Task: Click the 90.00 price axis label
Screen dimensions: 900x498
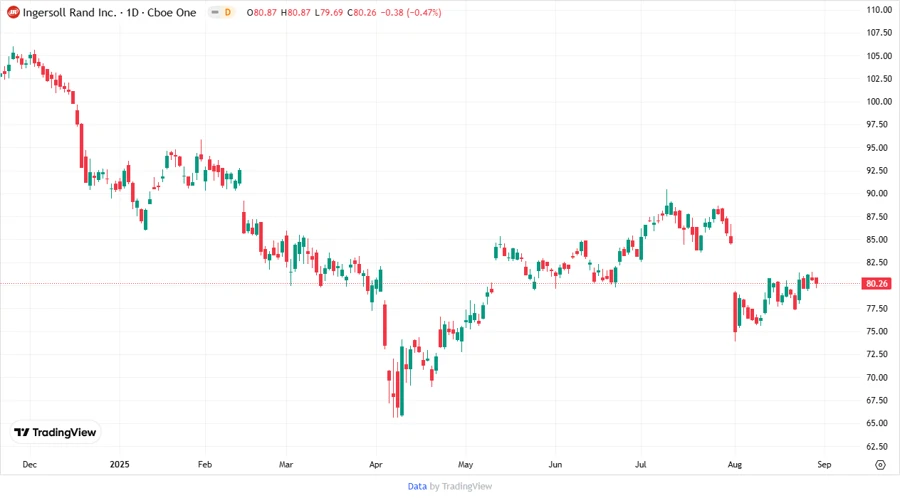Action: 879,193
